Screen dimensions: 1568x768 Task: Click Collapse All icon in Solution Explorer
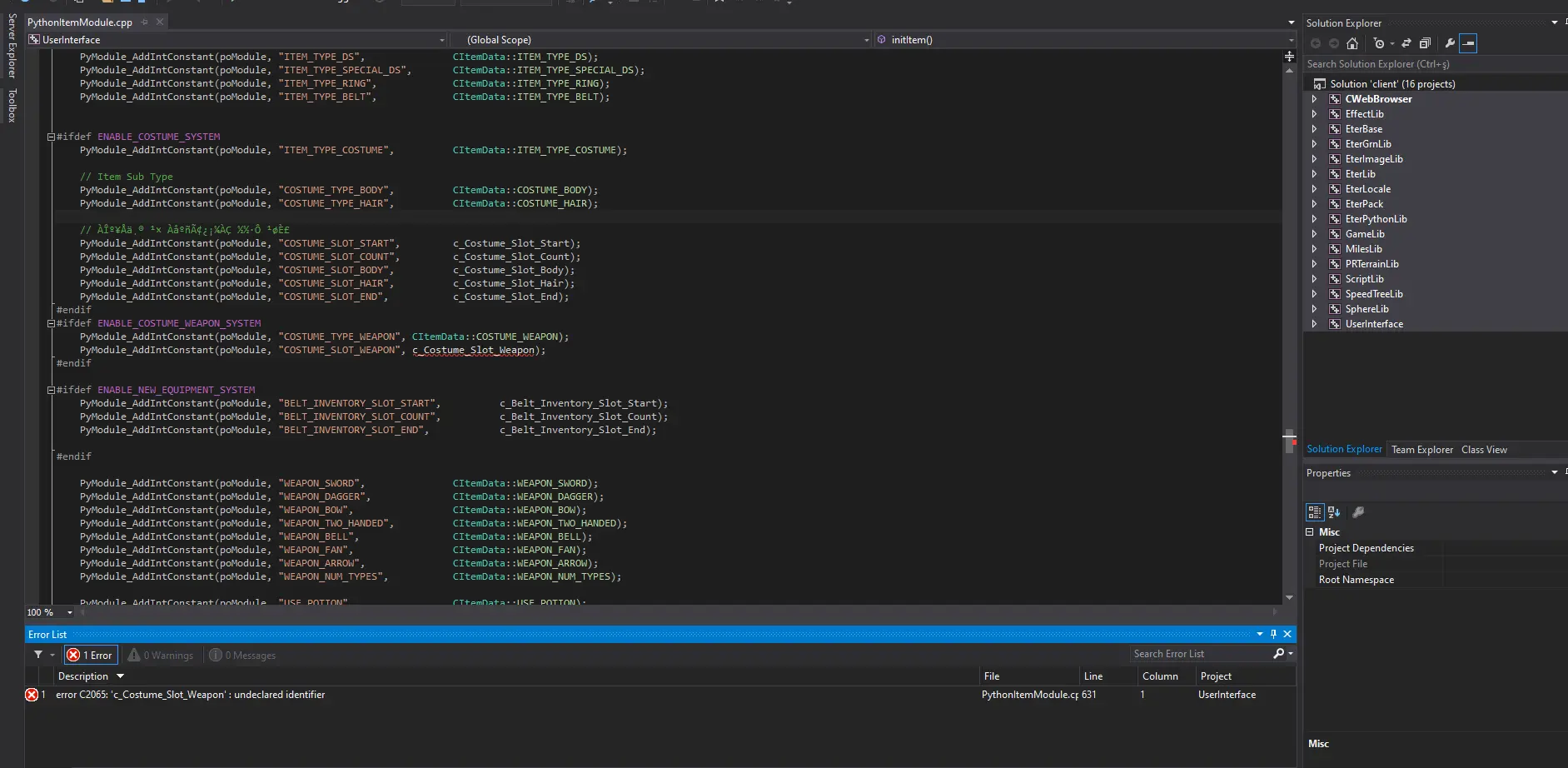(1425, 43)
